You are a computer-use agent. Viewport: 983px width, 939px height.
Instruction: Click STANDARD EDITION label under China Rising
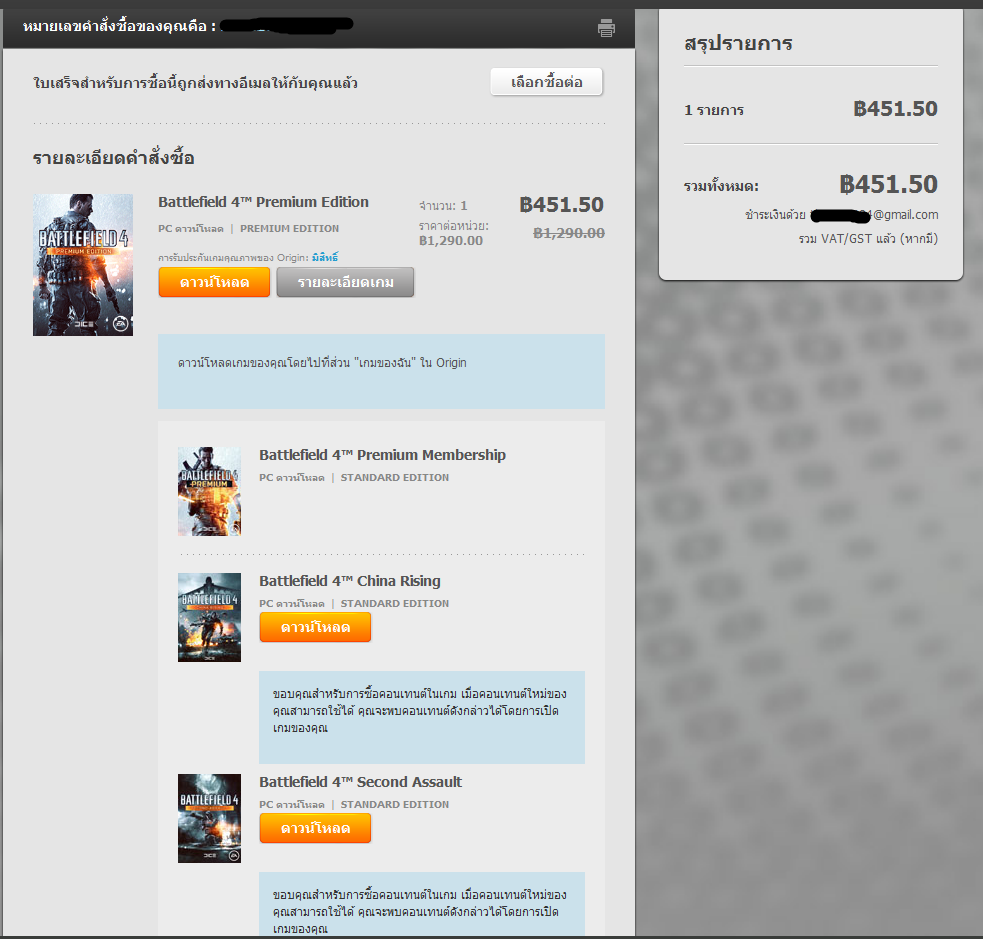[x=395, y=604]
